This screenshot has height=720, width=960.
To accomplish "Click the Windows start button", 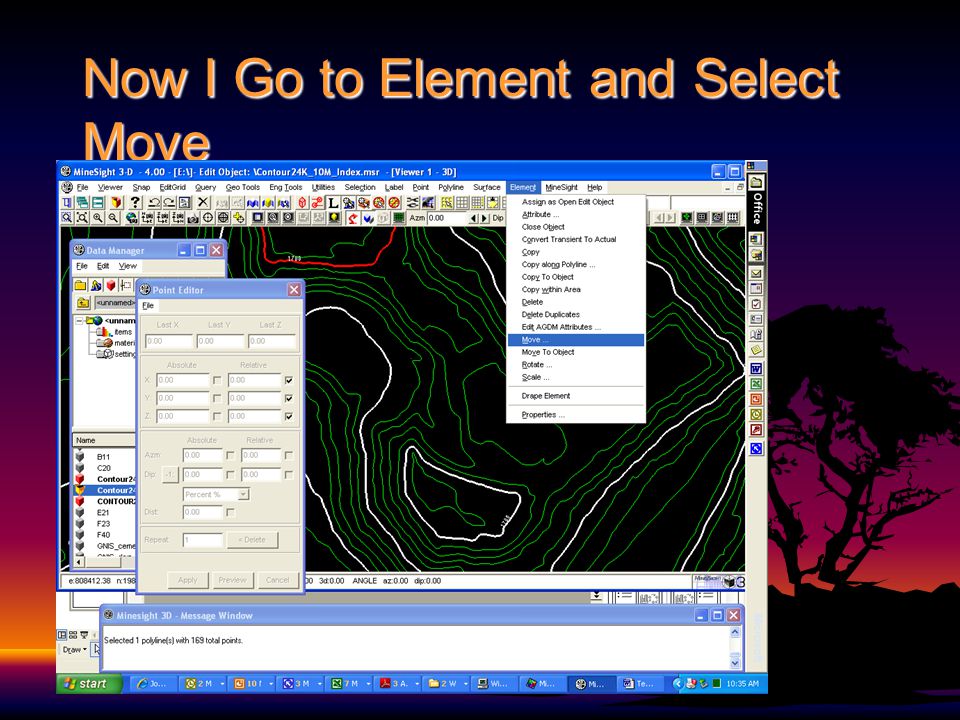I will click(x=89, y=684).
